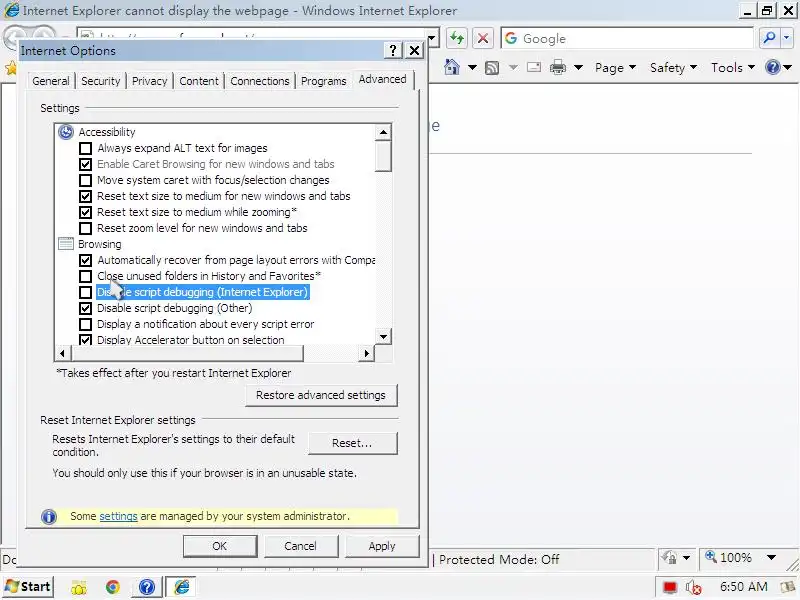Viewport: 800px width, 600px height.
Task: Open the search provider dropdown arrow
Action: point(786,38)
